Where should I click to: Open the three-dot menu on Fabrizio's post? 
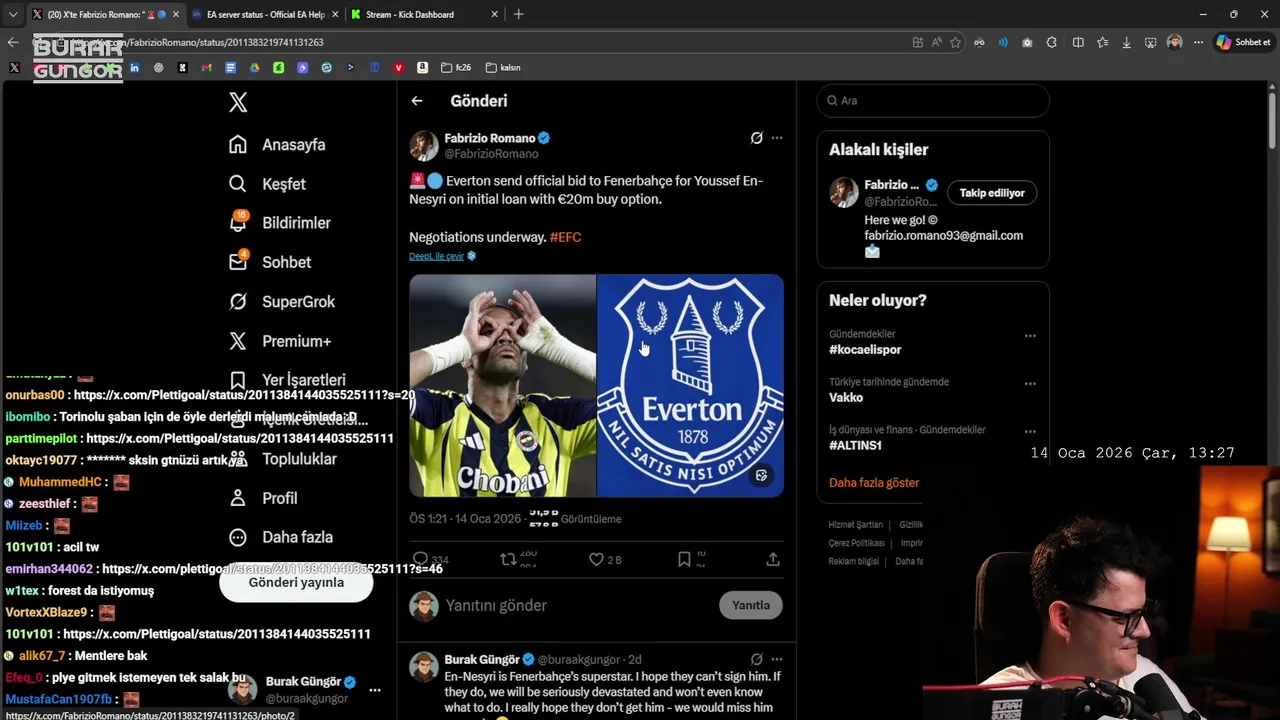[777, 138]
